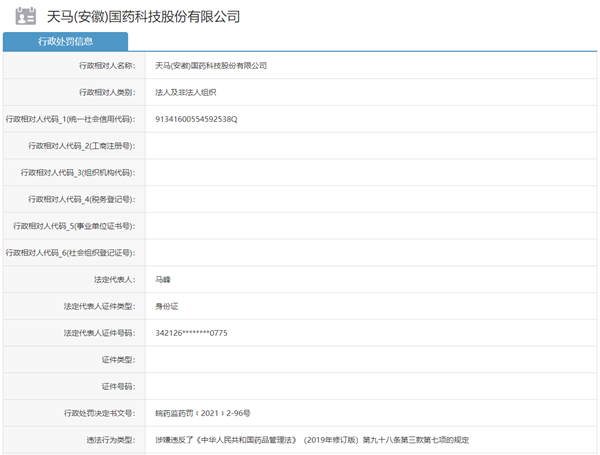Select the 行政相对人名称 label

pos(107,65)
